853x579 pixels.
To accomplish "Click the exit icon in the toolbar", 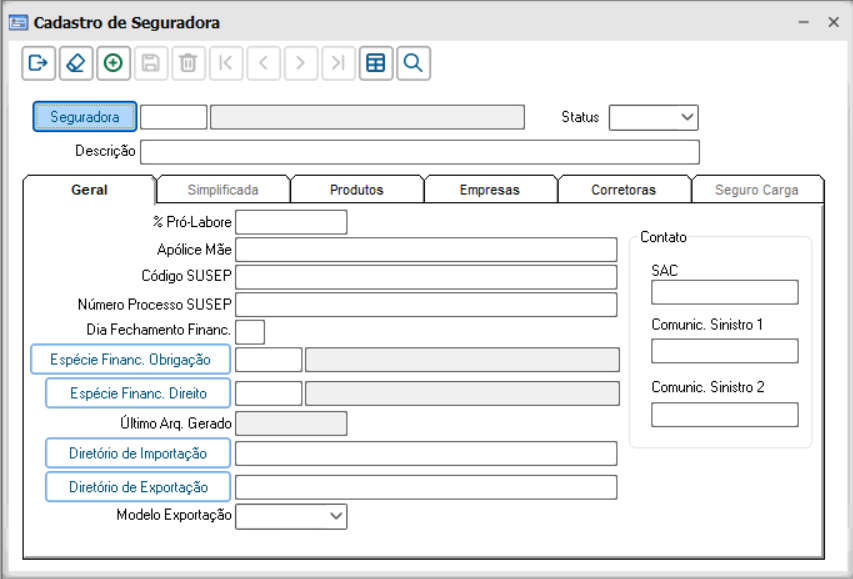I will (x=38, y=63).
